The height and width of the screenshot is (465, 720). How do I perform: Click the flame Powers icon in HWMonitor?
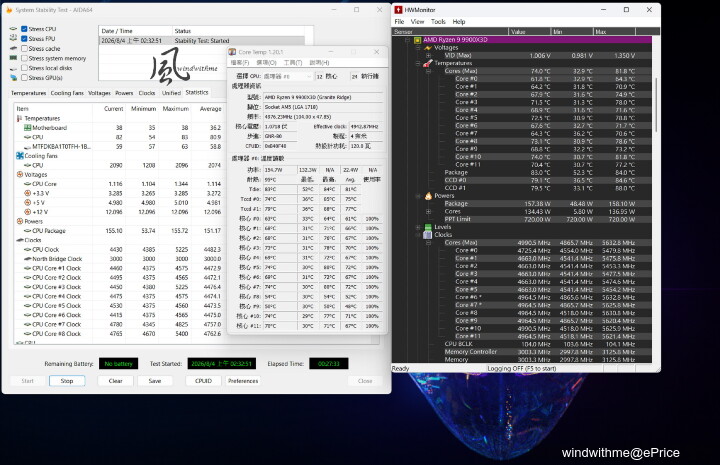[x=428, y=196]
